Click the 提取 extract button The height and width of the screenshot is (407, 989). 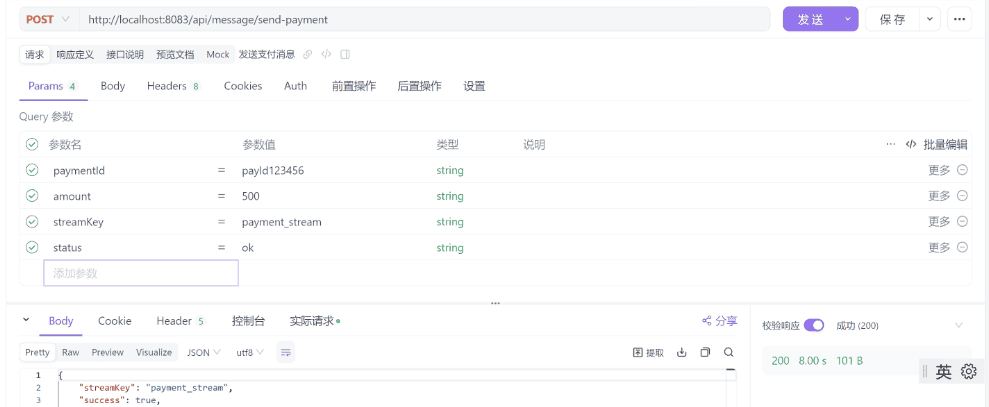(x=648, y=353)
